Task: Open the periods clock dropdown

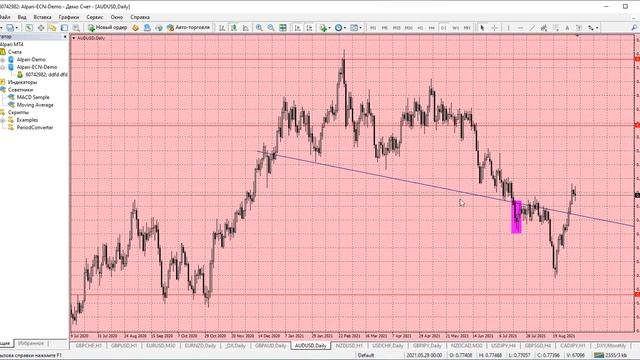Action: click(x=340, y=28)
